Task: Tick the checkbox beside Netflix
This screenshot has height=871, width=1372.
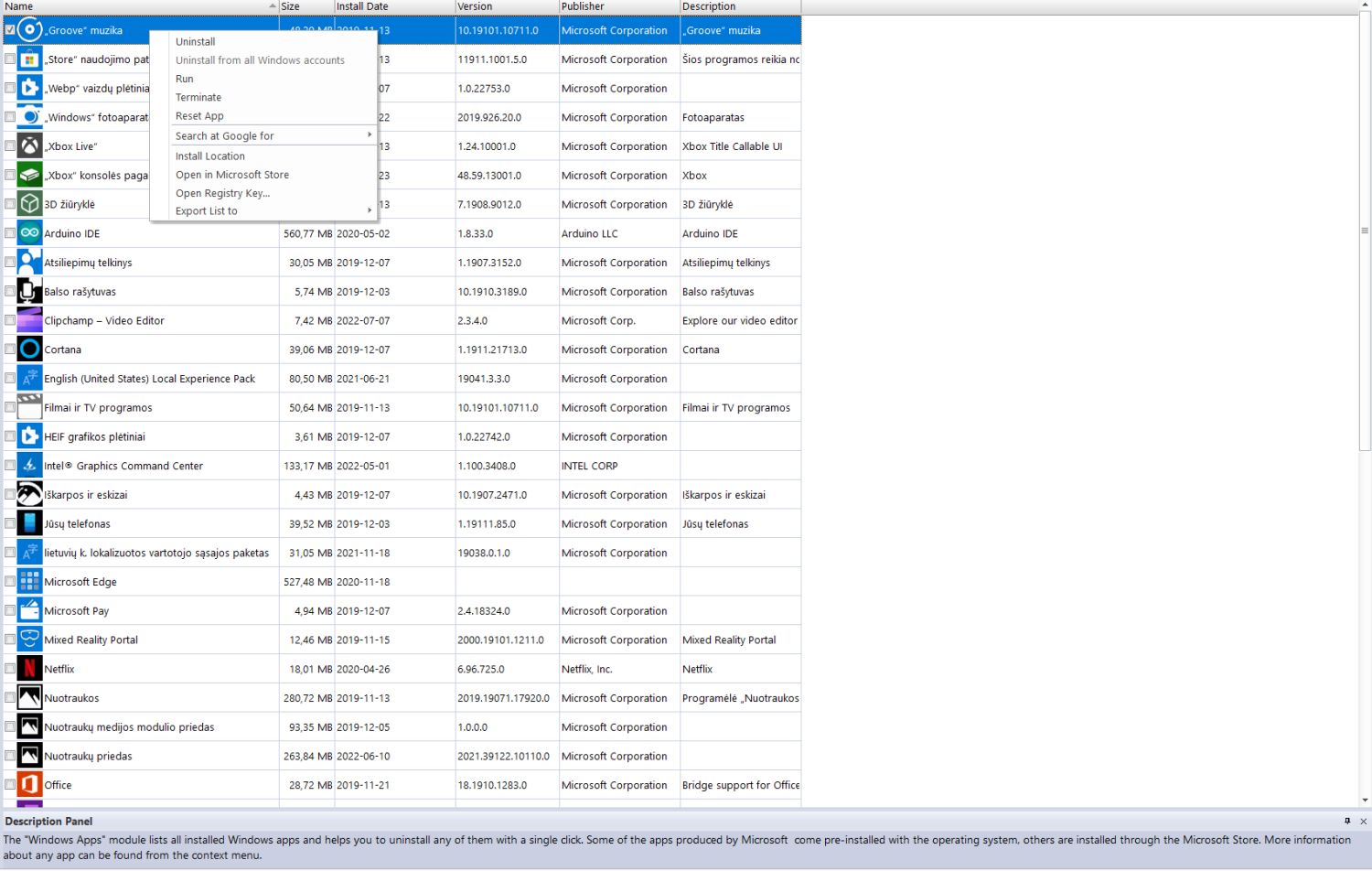Action: [x=10, y=669]
